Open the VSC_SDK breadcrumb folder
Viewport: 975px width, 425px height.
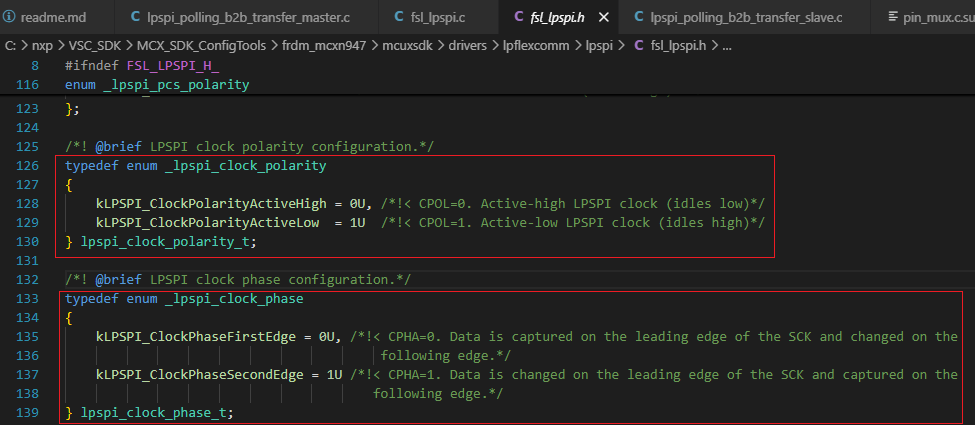[95, 45]
